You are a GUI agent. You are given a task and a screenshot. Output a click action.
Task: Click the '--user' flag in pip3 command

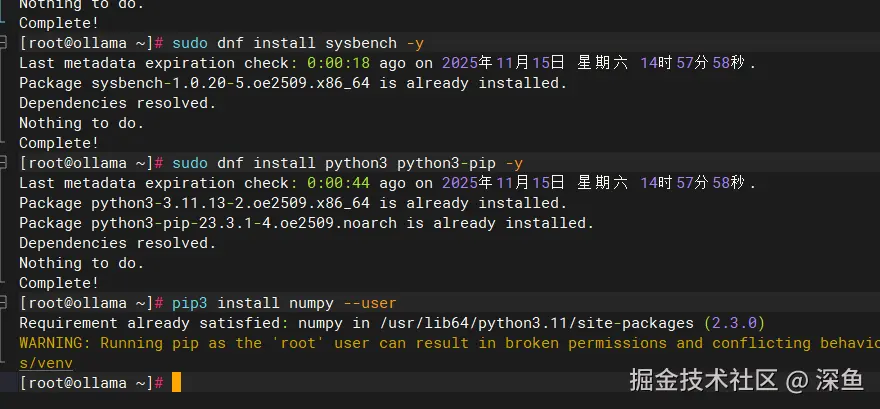pyautogui.click(x=370, y=303)
